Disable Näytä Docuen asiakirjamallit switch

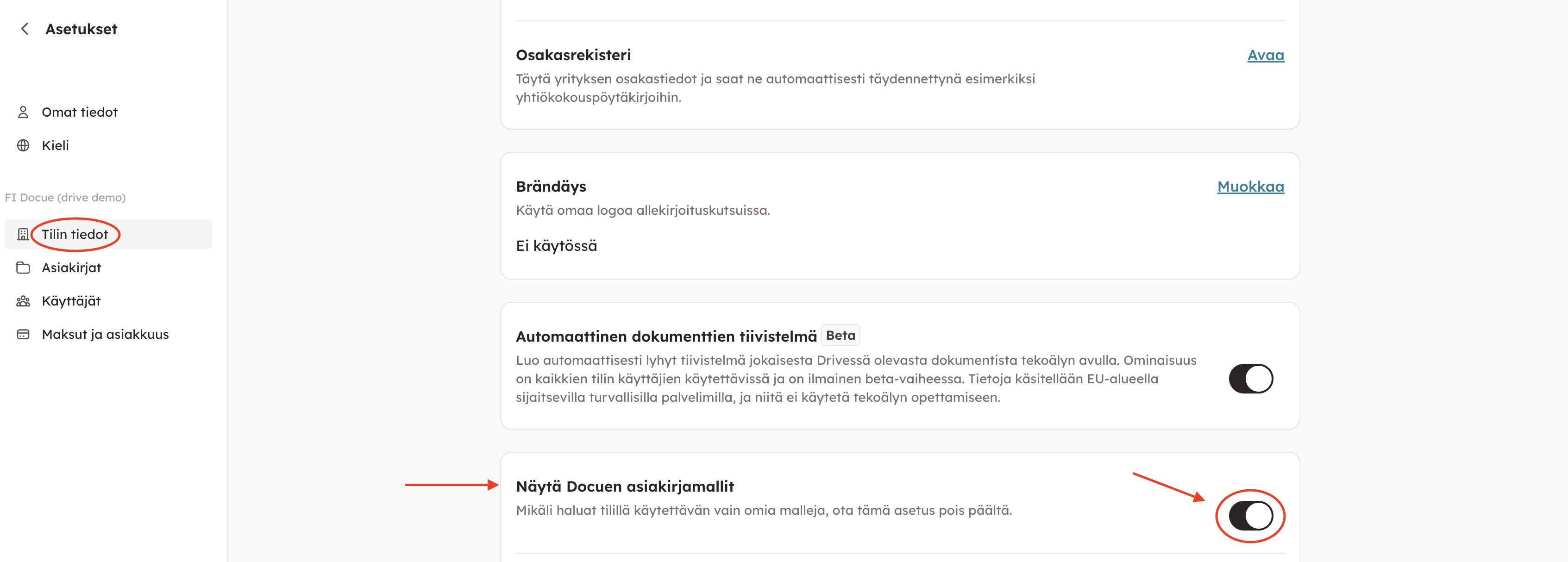click(x=1250, y=516)
